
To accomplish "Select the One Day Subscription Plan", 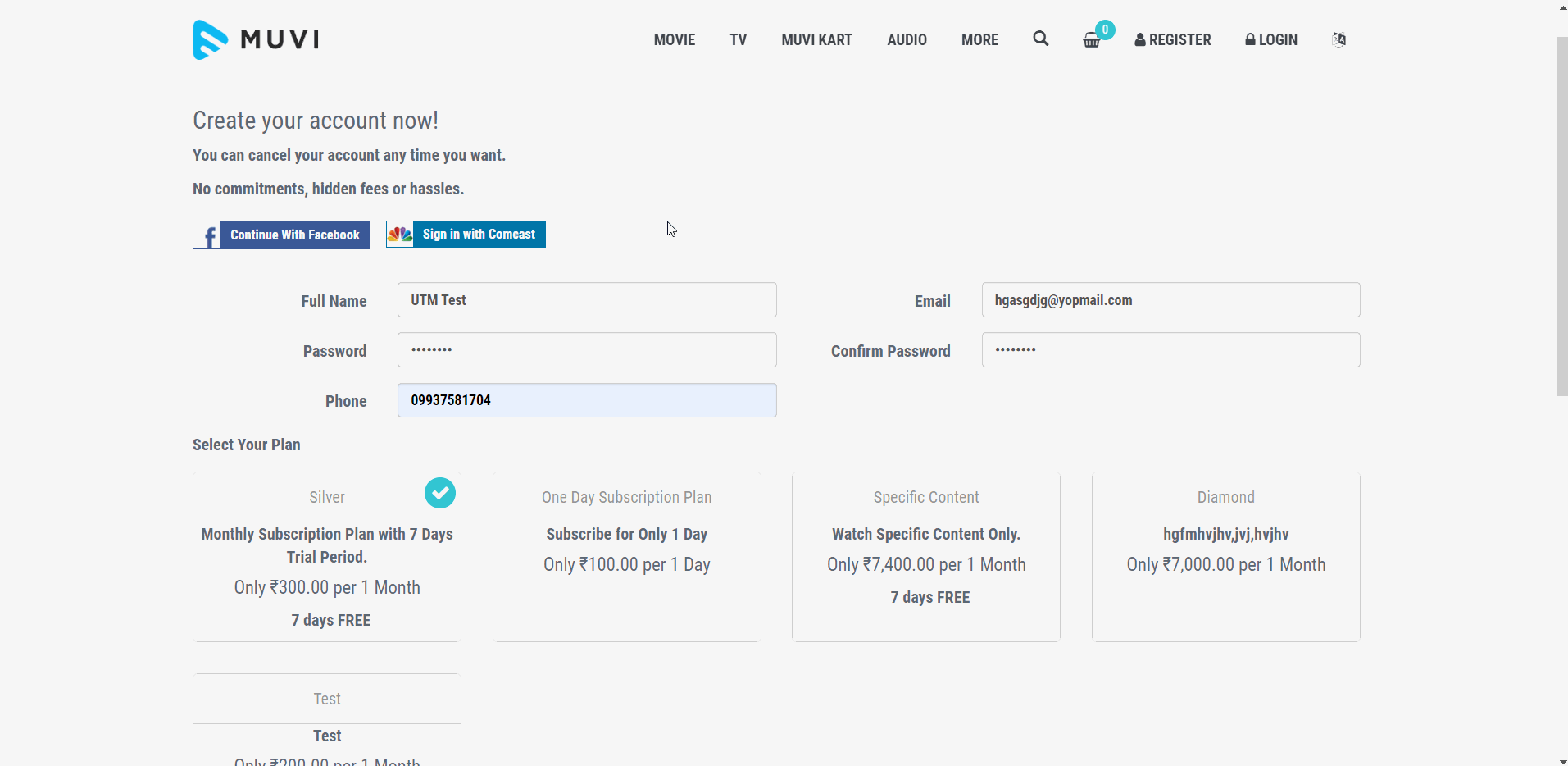I will (626, 556).
